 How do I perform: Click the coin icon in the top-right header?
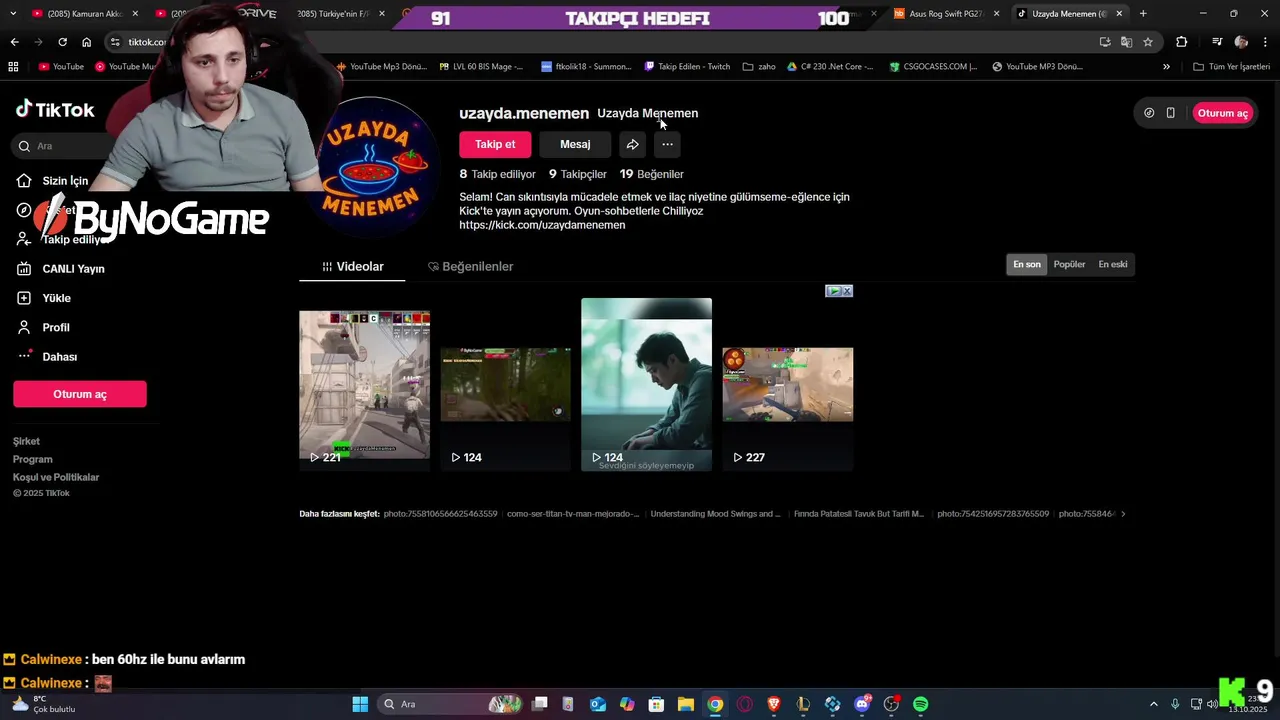[x=1149, y=113]
